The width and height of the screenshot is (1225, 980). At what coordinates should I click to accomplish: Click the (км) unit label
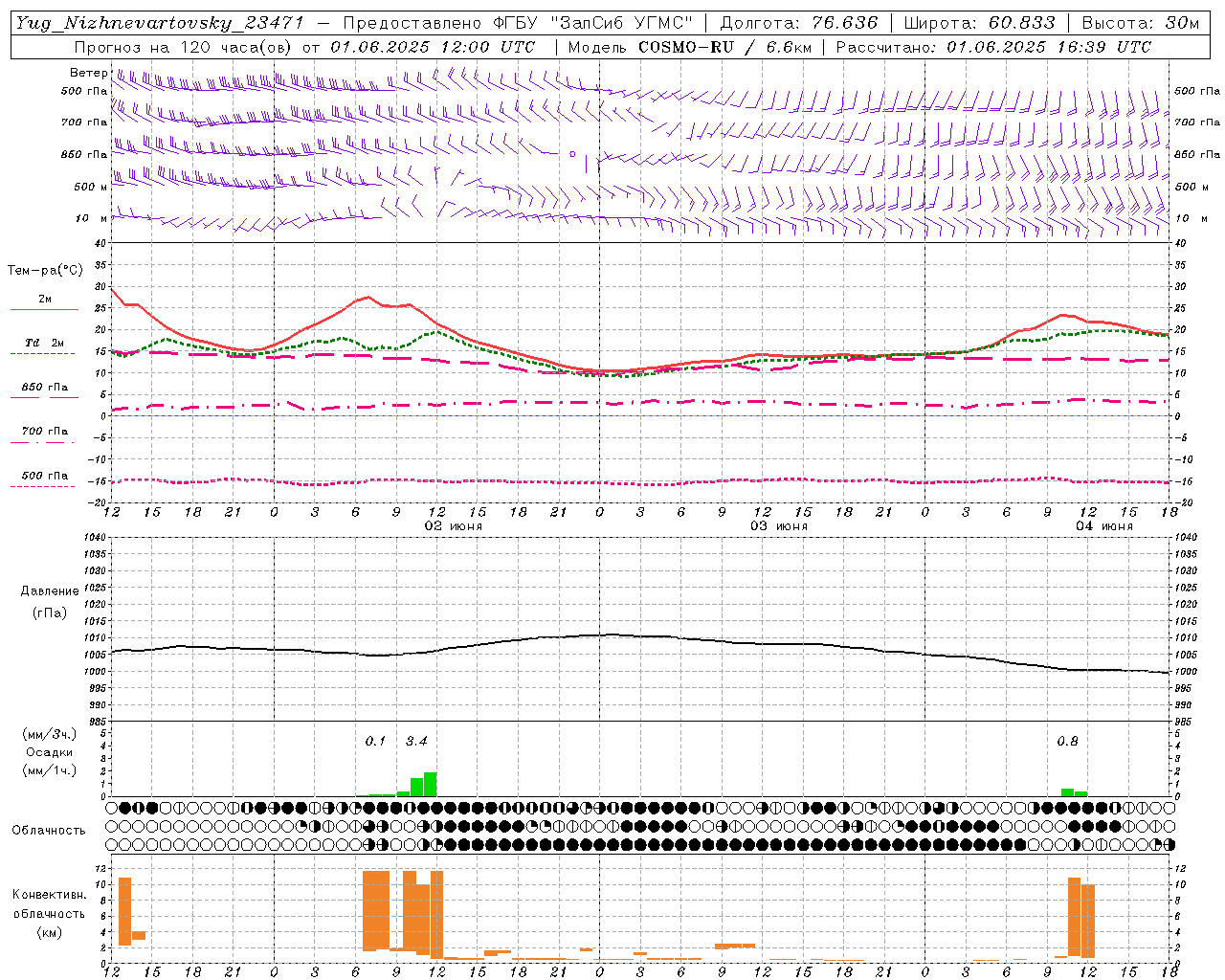[x=50, y=932]
